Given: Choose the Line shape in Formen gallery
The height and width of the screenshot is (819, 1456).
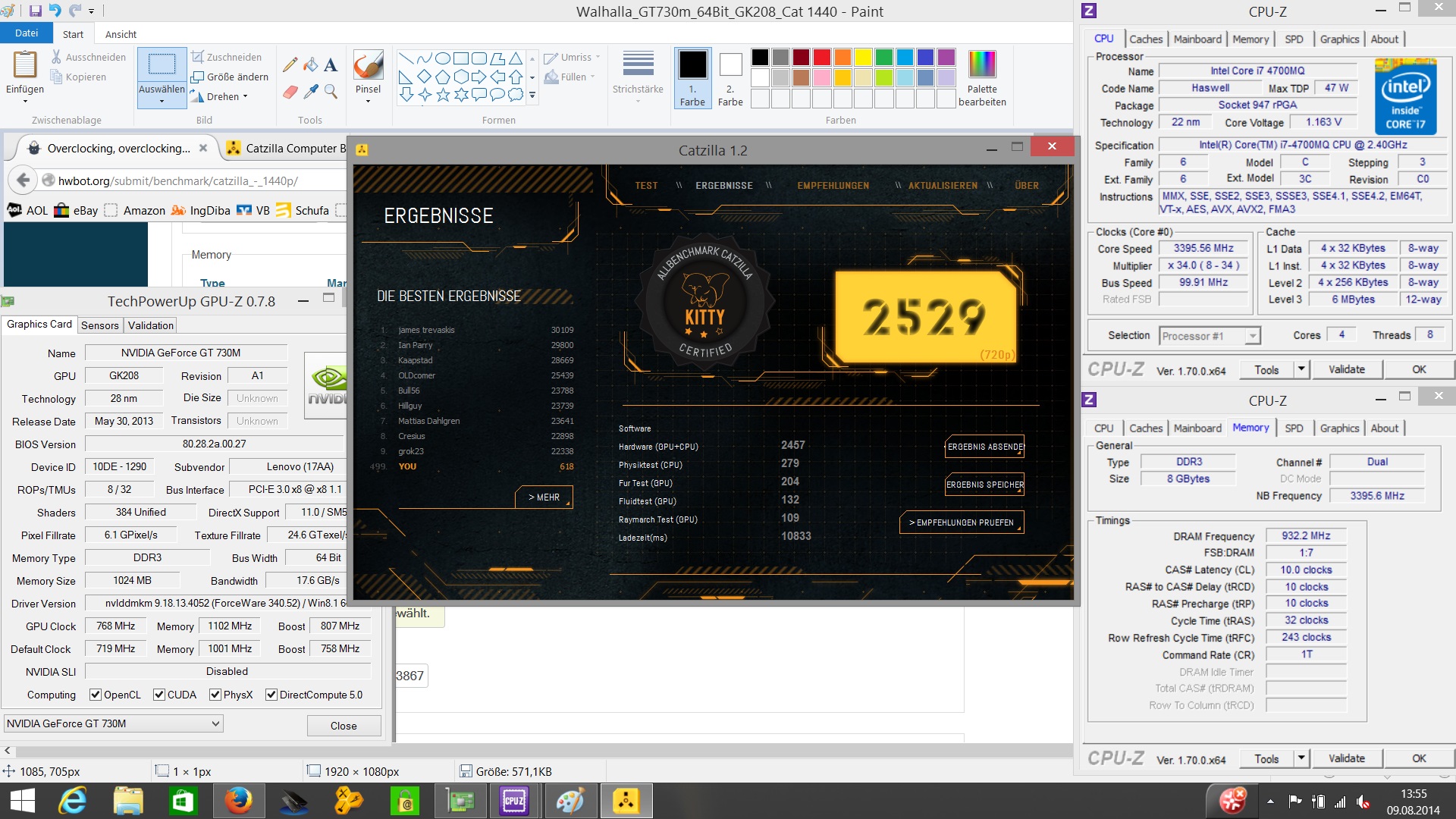Looking at the screenshot, I should [x=406, y=58].
